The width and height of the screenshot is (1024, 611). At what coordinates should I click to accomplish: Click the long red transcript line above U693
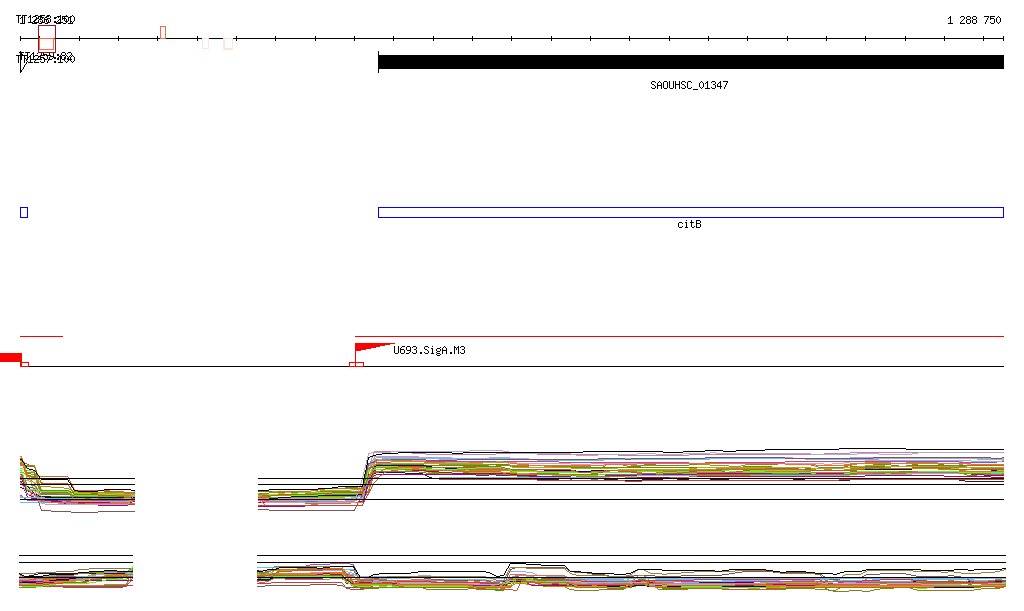coord(679,336)
